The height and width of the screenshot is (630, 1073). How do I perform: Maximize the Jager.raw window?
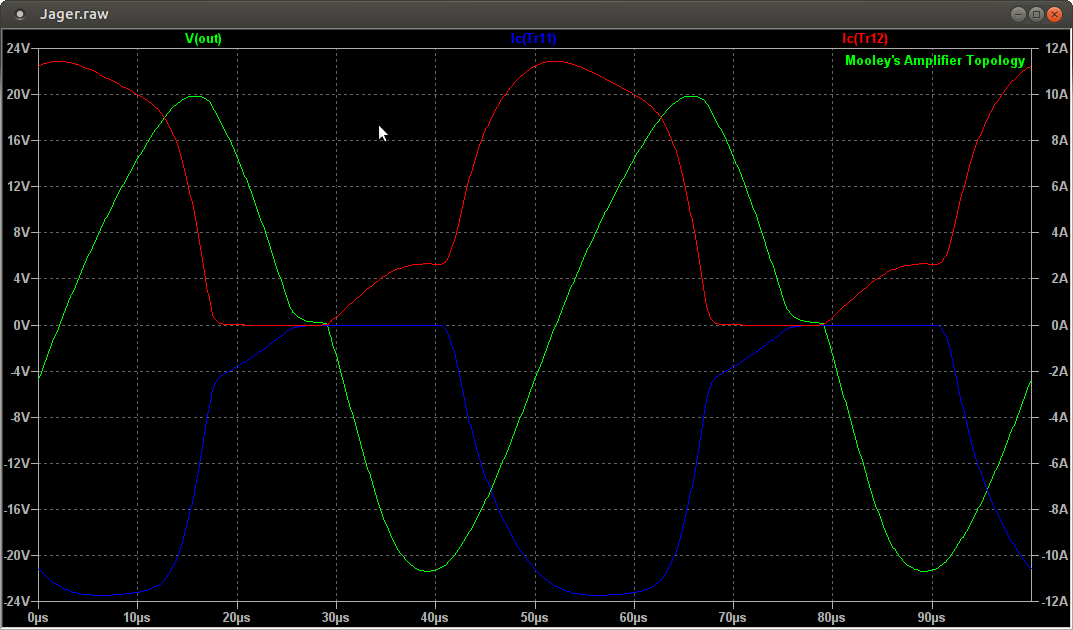click(1036, 14)
